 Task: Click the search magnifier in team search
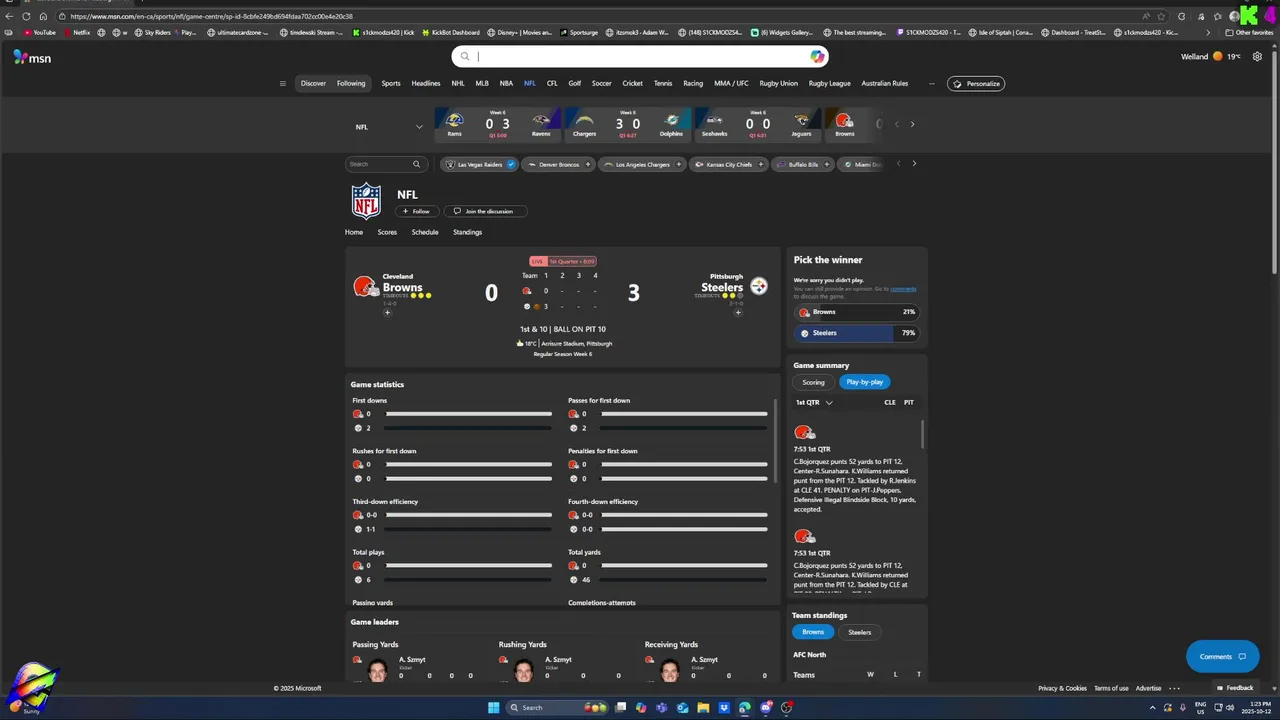coord(417,164)
